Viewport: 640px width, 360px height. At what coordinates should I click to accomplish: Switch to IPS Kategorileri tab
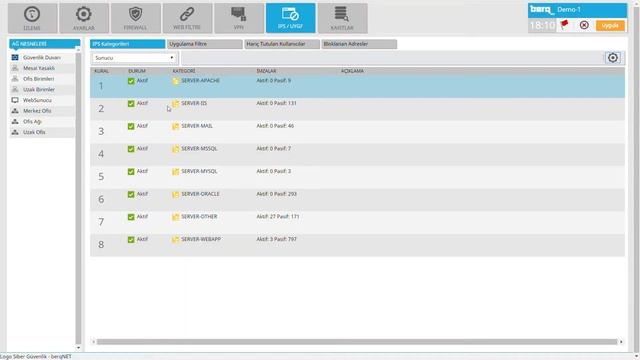point(127,44)
